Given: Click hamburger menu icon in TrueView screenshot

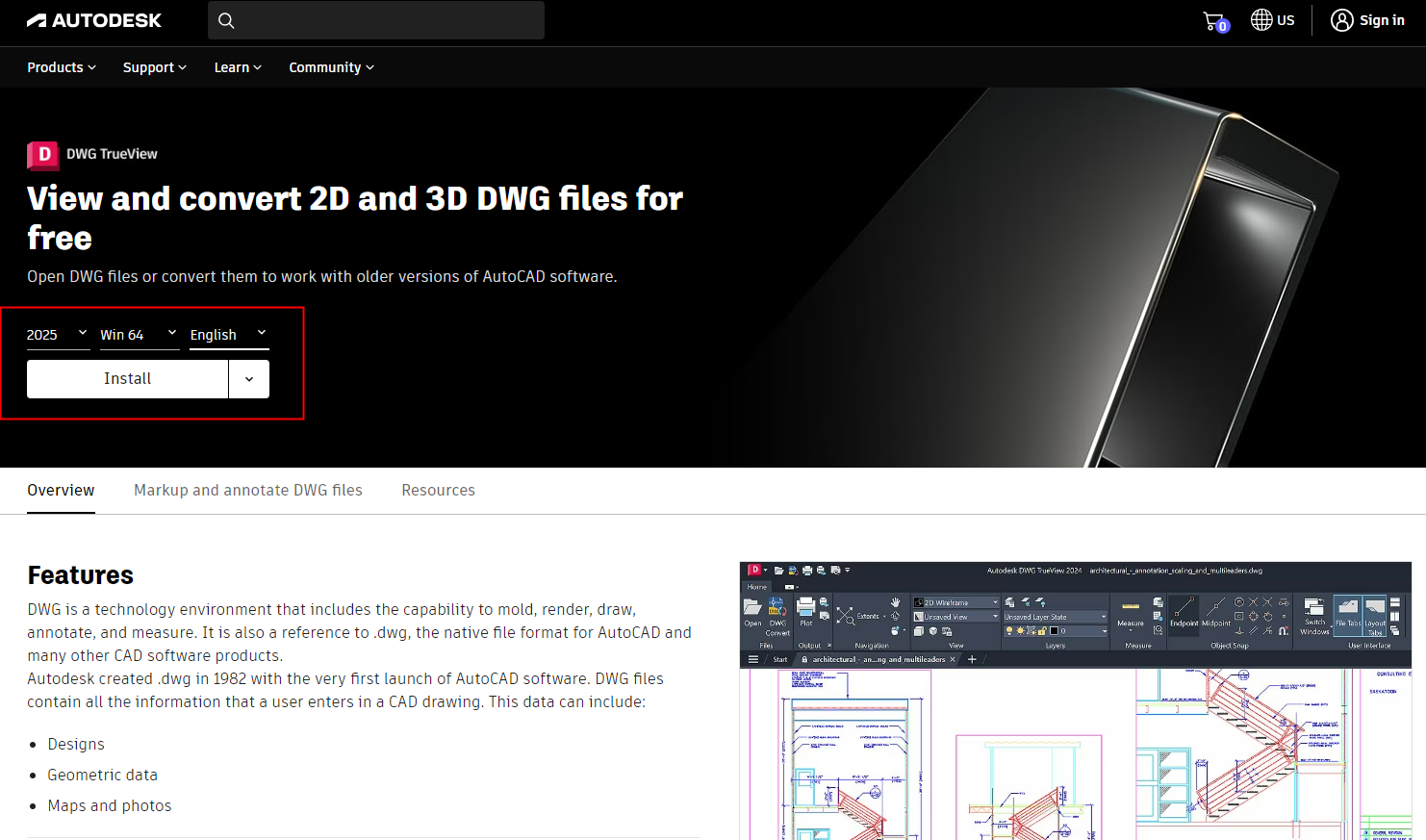Looking at the screenshot, I should coord(753,659).
